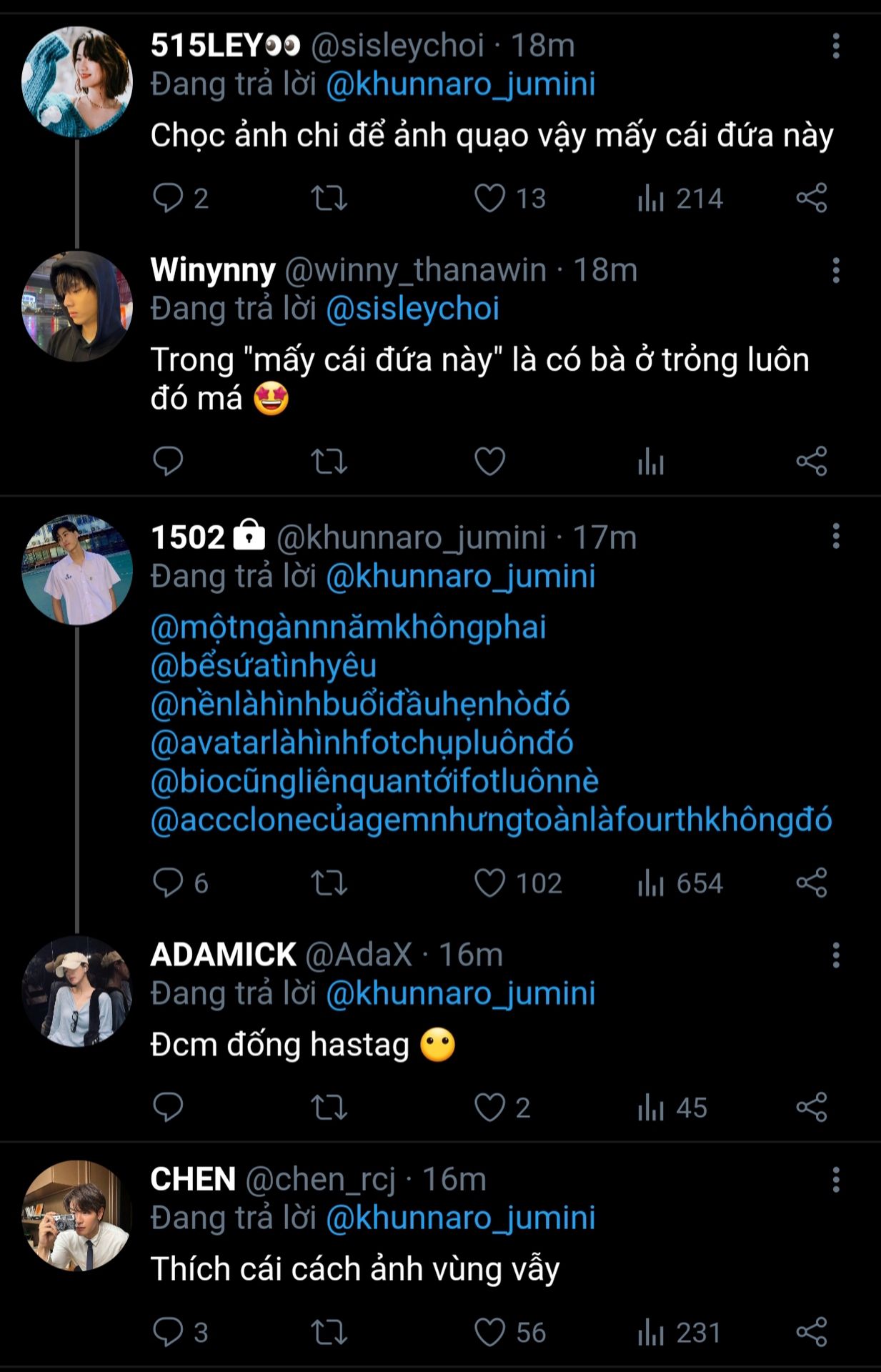Reply to 515LEY's tweet
Screen dimensions: 881x1372
(x=169, y=198)
